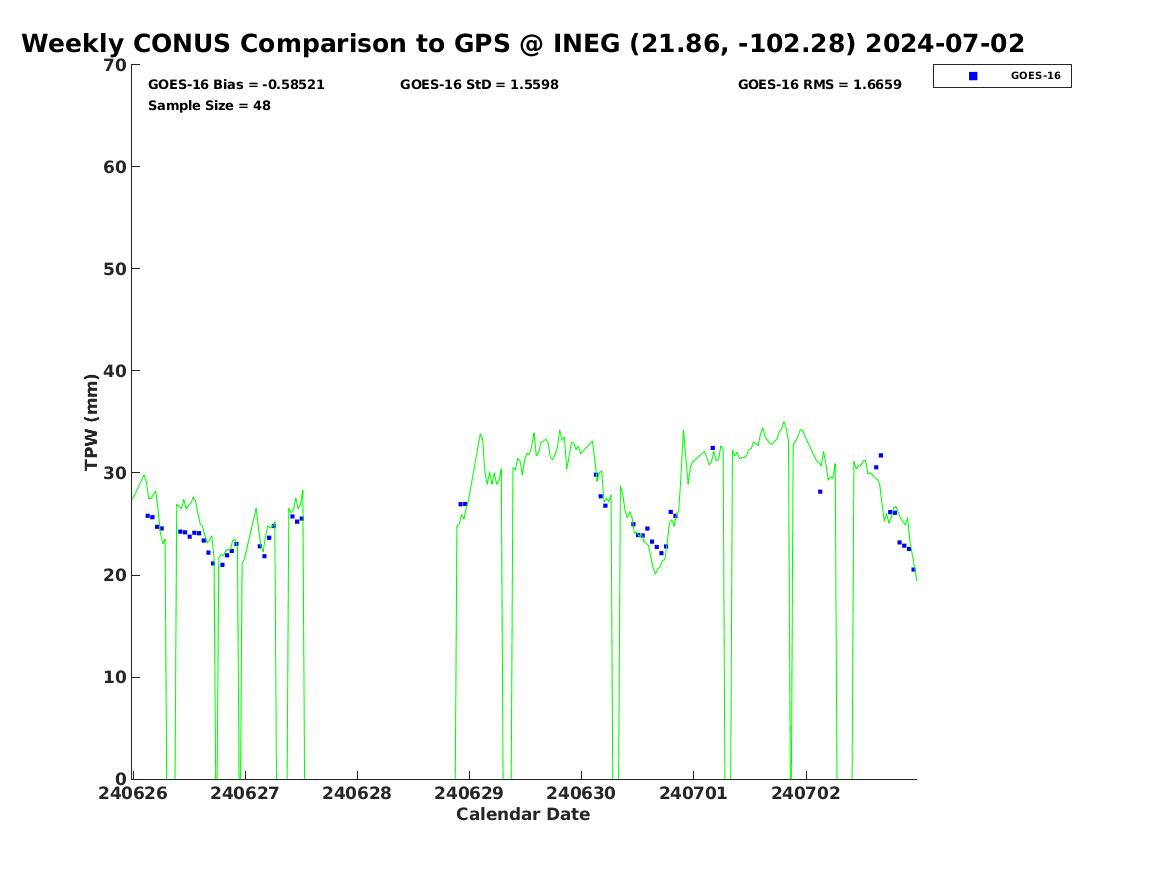Click the x-axis tick label 240702
This screenshot has width=1167, height=875.
[x=805, y=793]
